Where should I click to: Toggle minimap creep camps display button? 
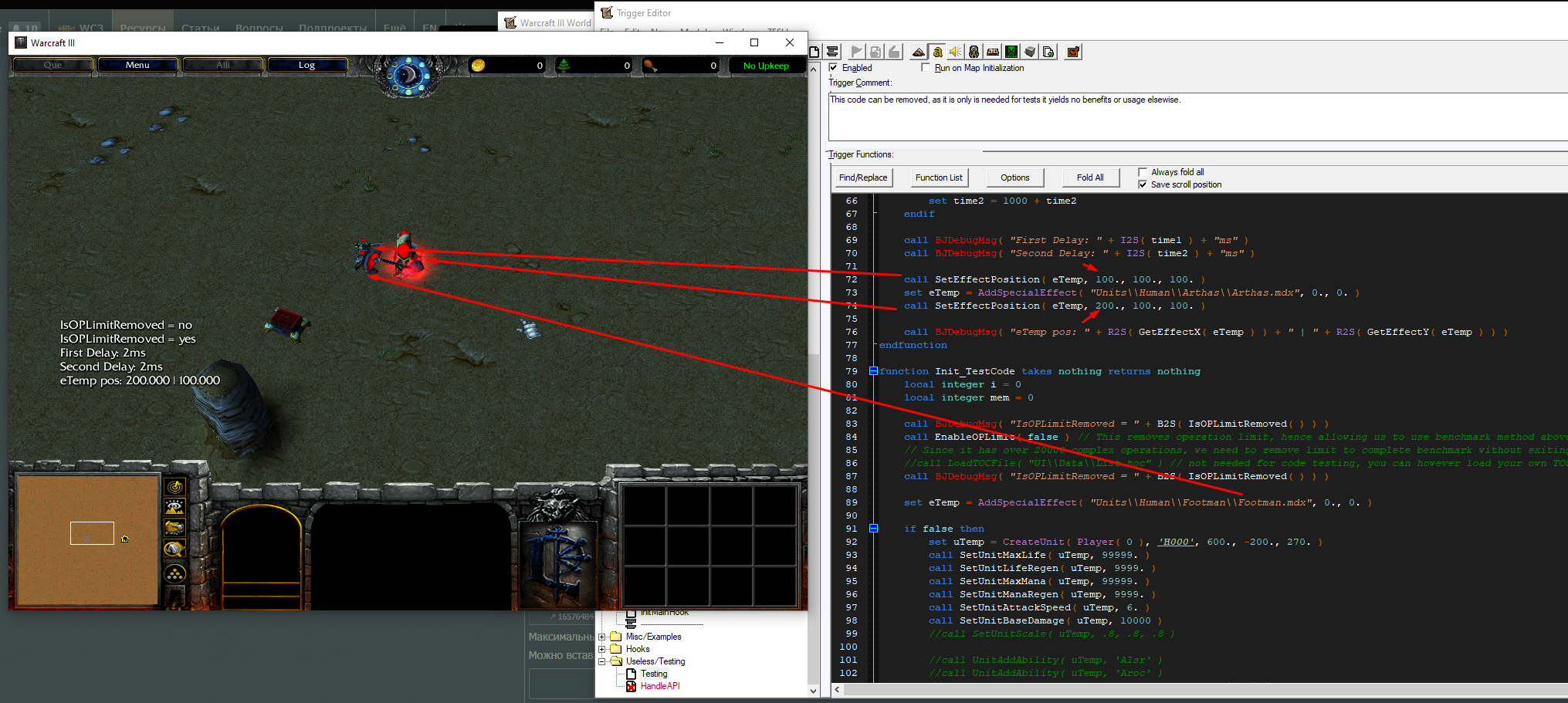click(175, 549)
